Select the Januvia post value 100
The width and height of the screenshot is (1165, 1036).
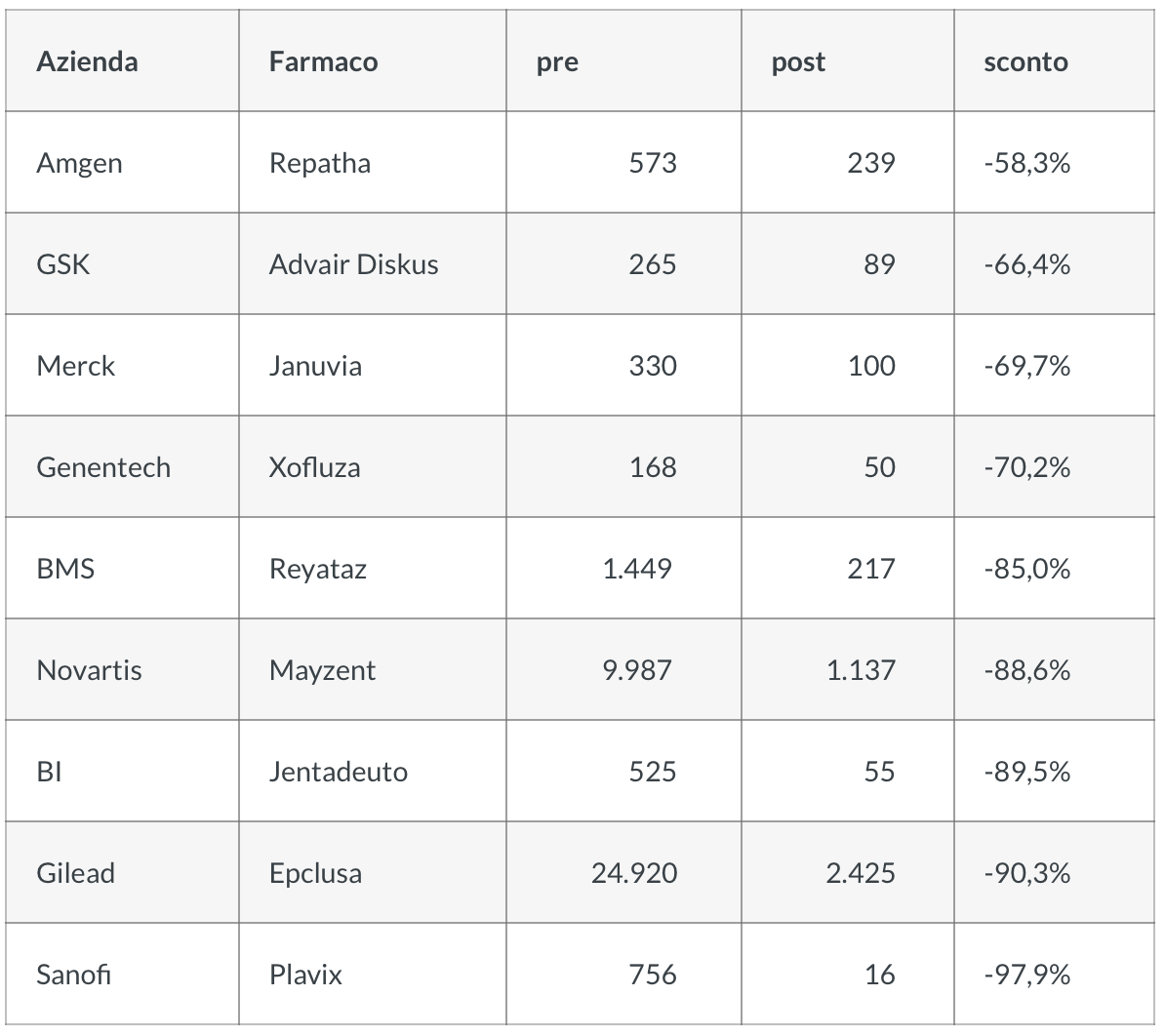(x=871, y=366)
